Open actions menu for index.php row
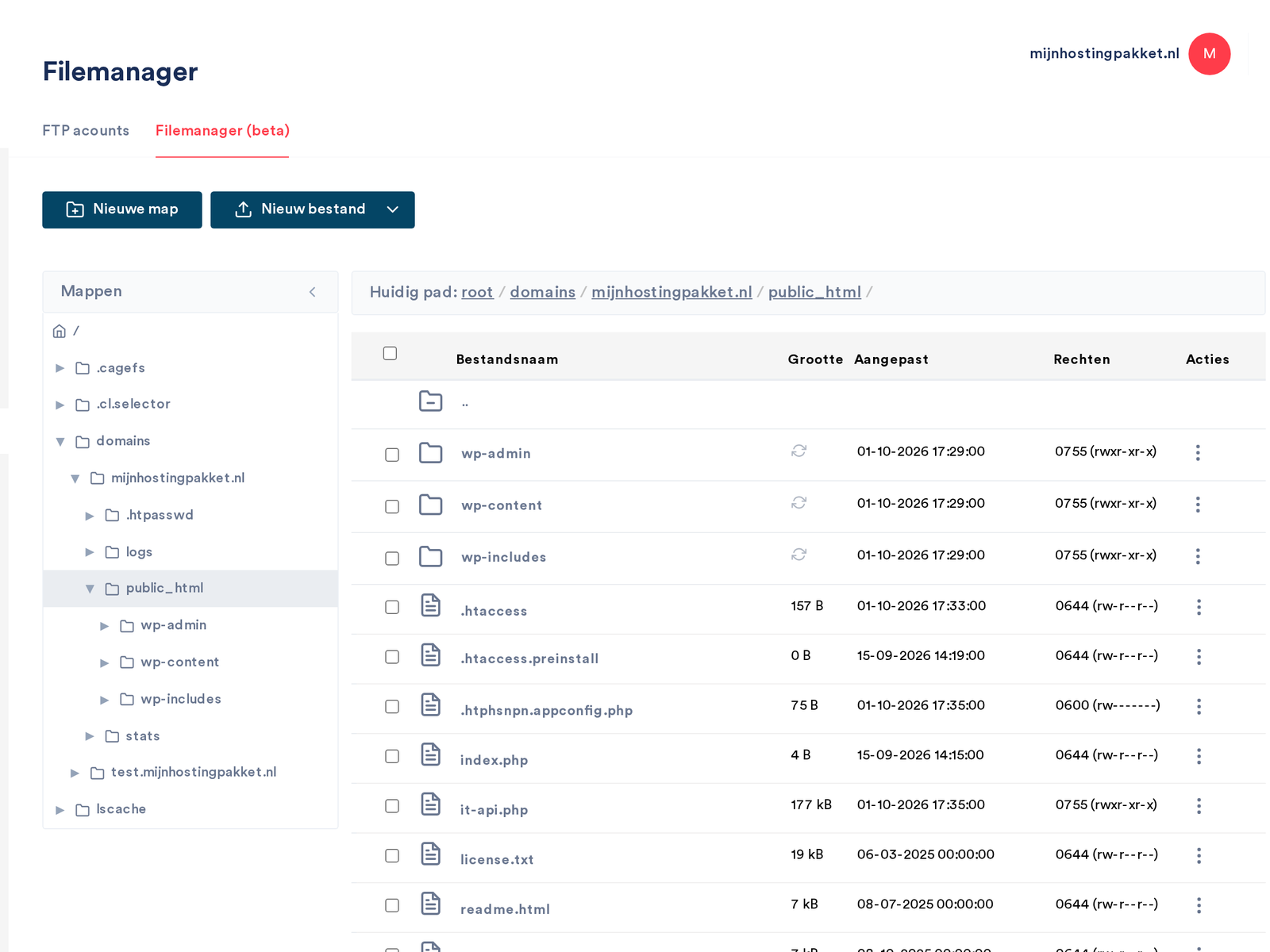 pyautogui.click(x=1199, y=756)
